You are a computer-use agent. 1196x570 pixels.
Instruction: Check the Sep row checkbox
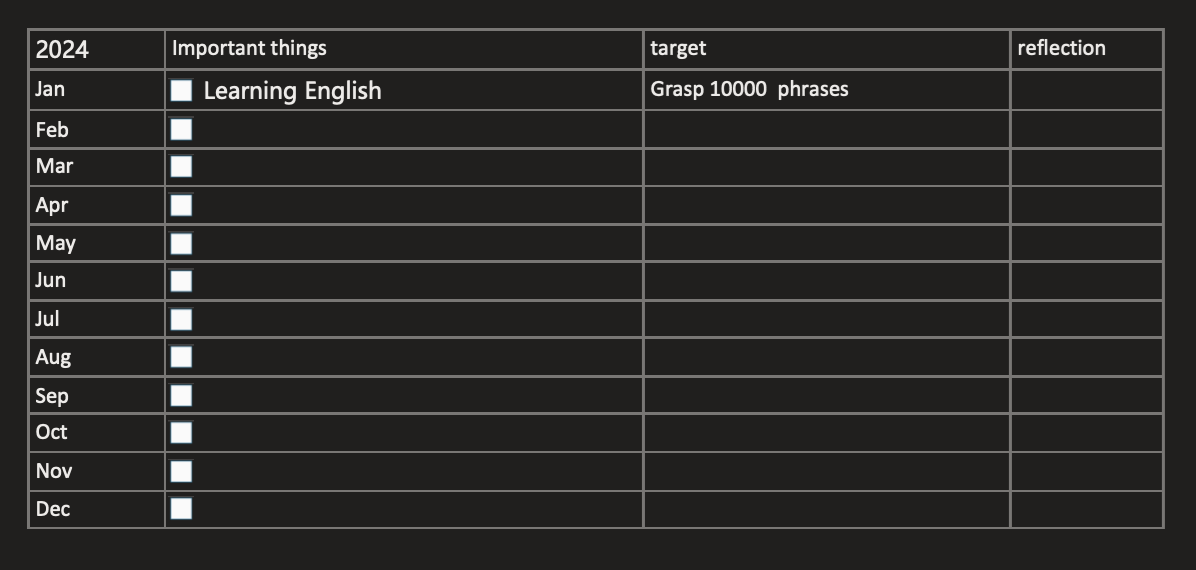(x=181, y=395)
